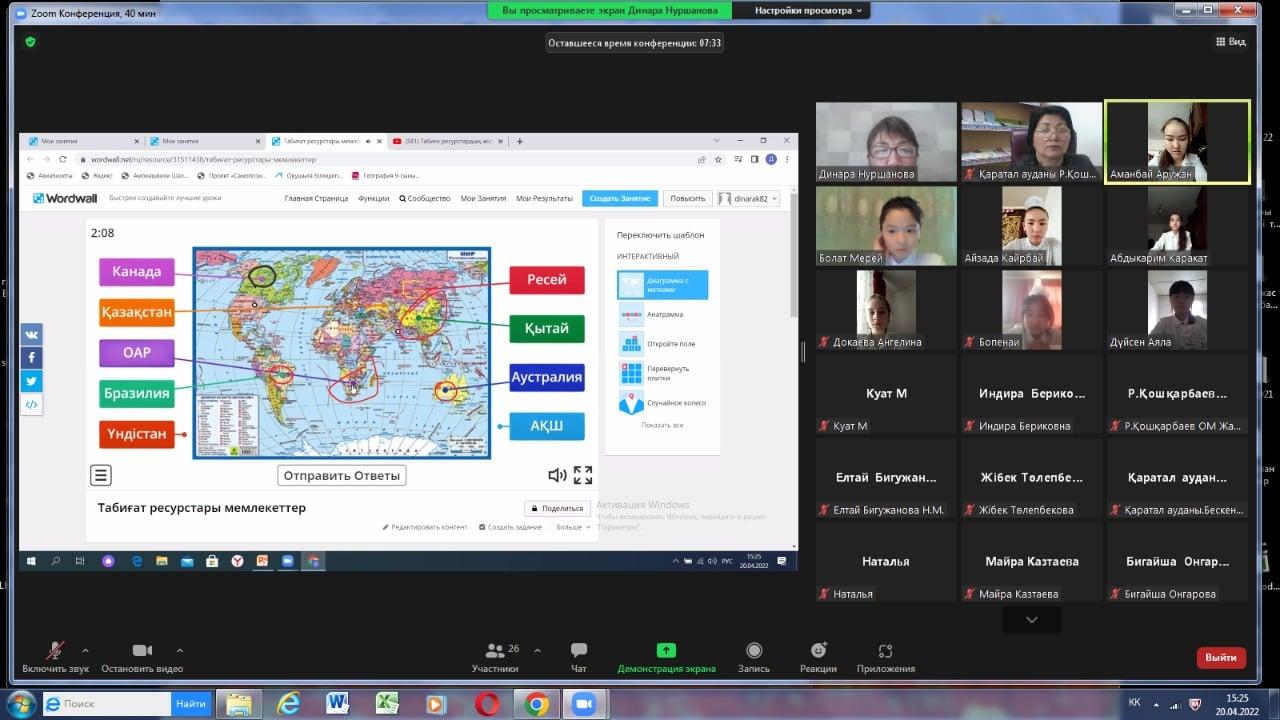The height and width of the screenshot is (720, 1280).
Task: Click the green Демонстрация экрана icon
Action: click(x=666, y=651)
